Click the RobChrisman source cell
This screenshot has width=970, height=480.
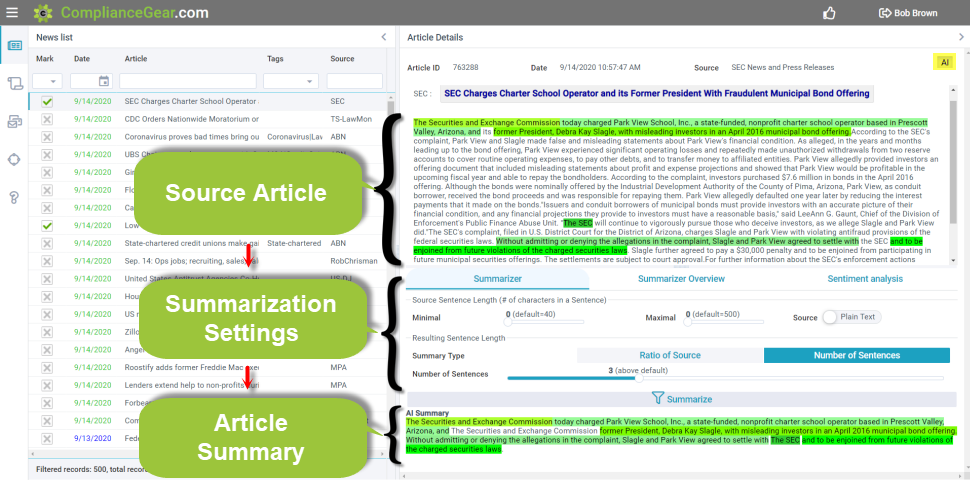[354, 261]
